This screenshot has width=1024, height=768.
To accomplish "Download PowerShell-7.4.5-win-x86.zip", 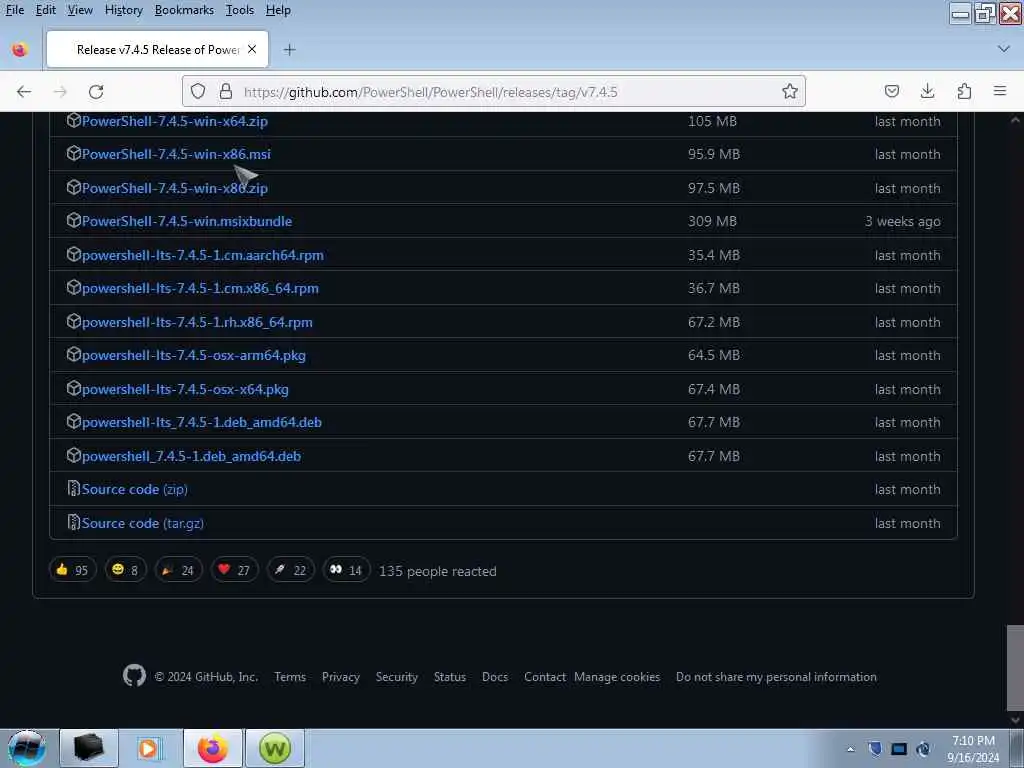I will (174, 188).
